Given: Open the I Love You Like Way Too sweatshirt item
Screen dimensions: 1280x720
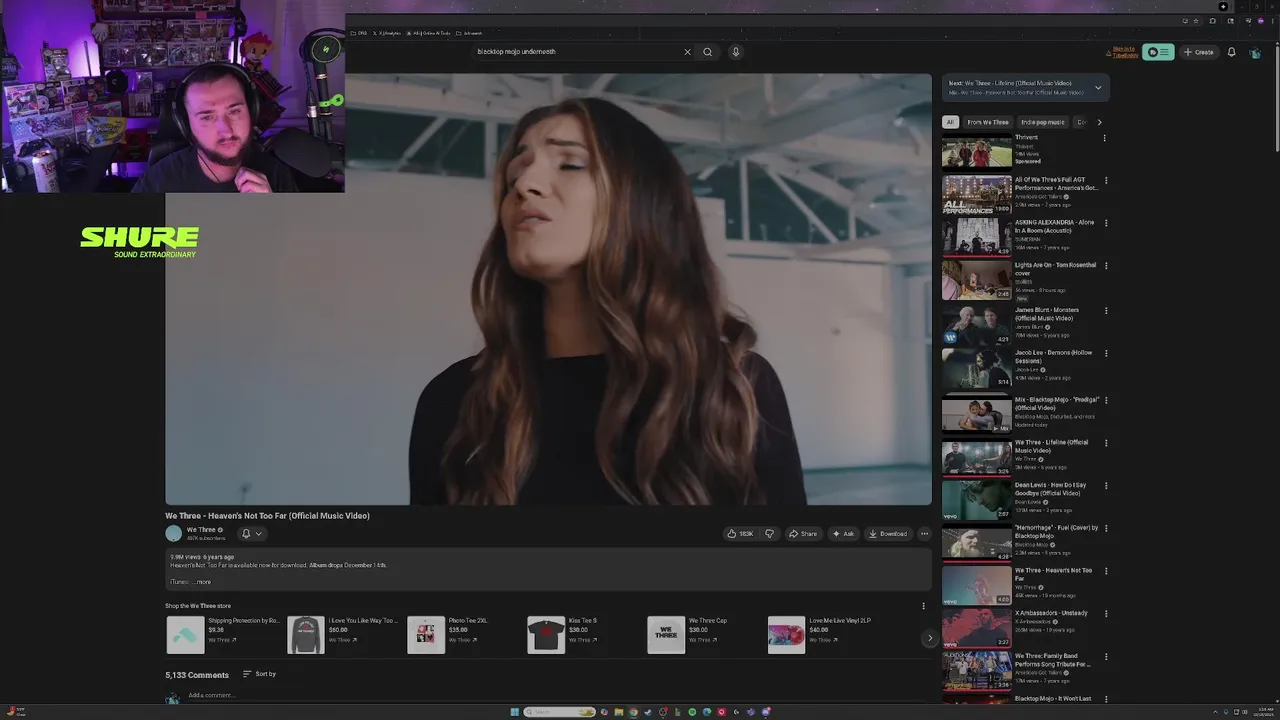Looking at the screenshot, I should 343,635.
